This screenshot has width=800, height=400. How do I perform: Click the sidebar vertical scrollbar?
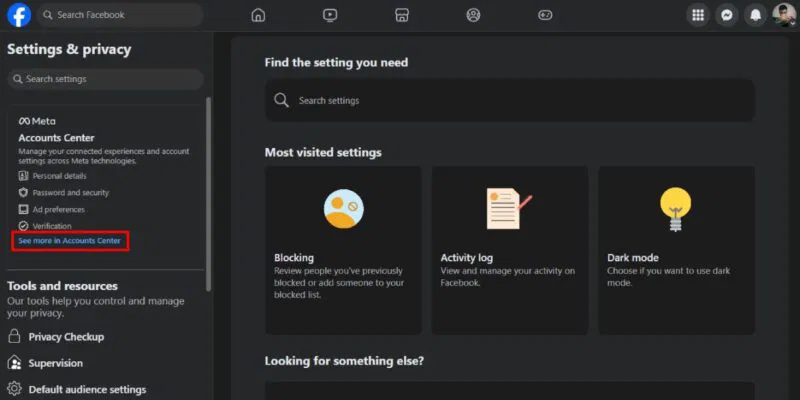[208, 194]
